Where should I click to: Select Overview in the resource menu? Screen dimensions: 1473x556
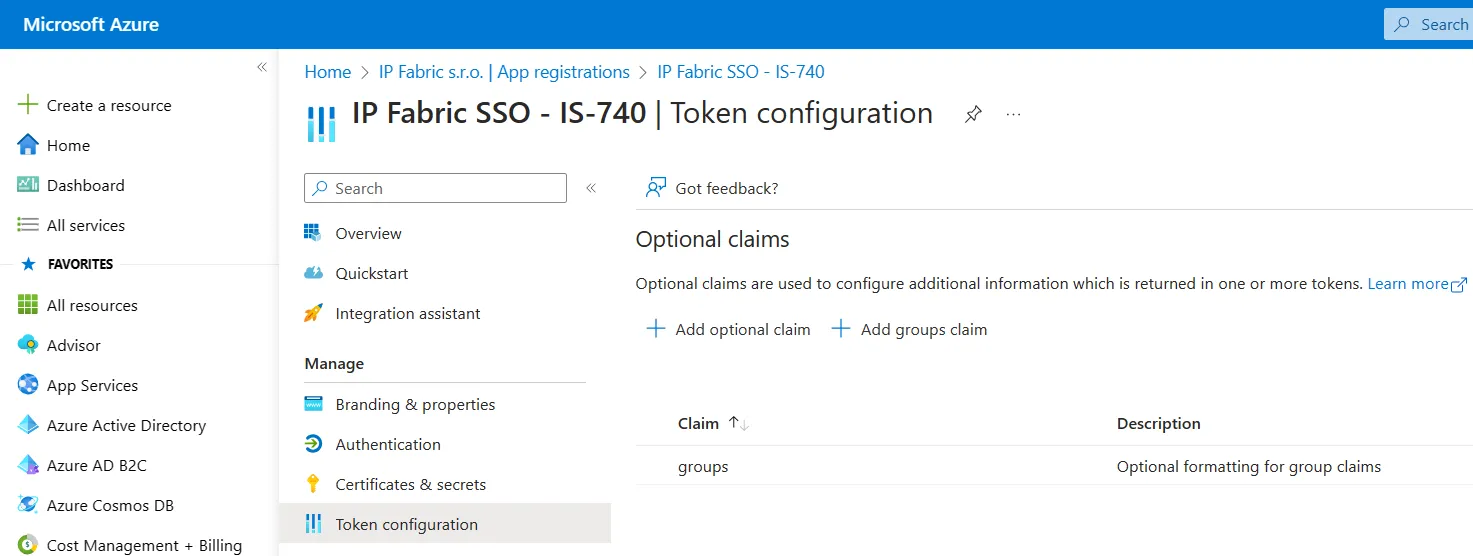point(368,233)
